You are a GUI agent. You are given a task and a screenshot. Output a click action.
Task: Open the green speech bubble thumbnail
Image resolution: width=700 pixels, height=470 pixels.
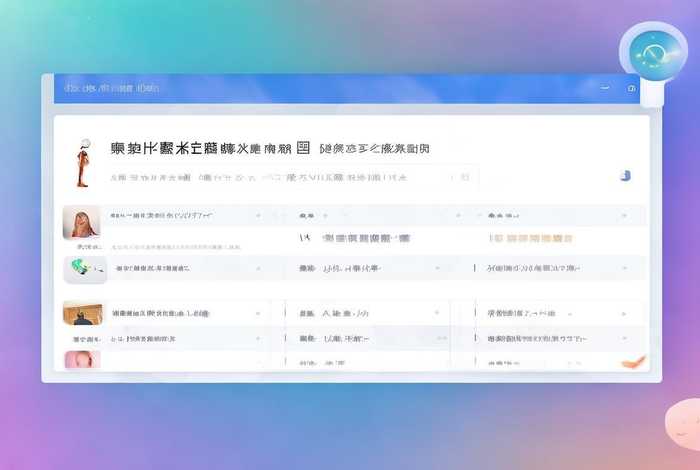tap(85, 270)
